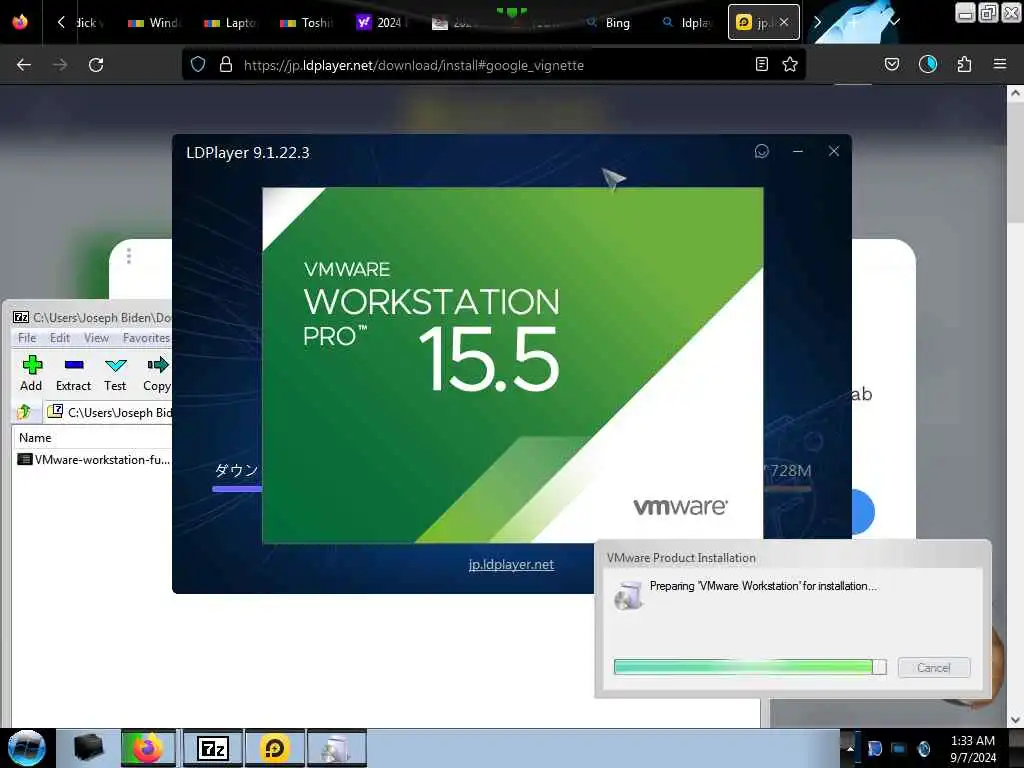
Task: Click the Firefox back button
Action: tap(24, 65)
